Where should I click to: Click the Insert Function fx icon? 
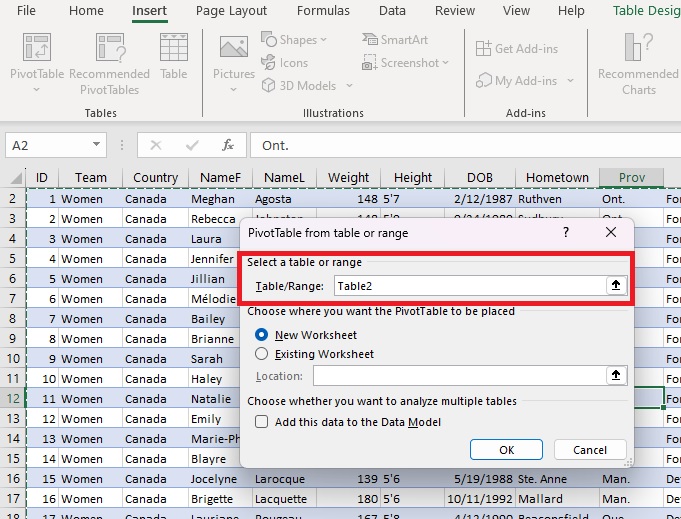228,145
